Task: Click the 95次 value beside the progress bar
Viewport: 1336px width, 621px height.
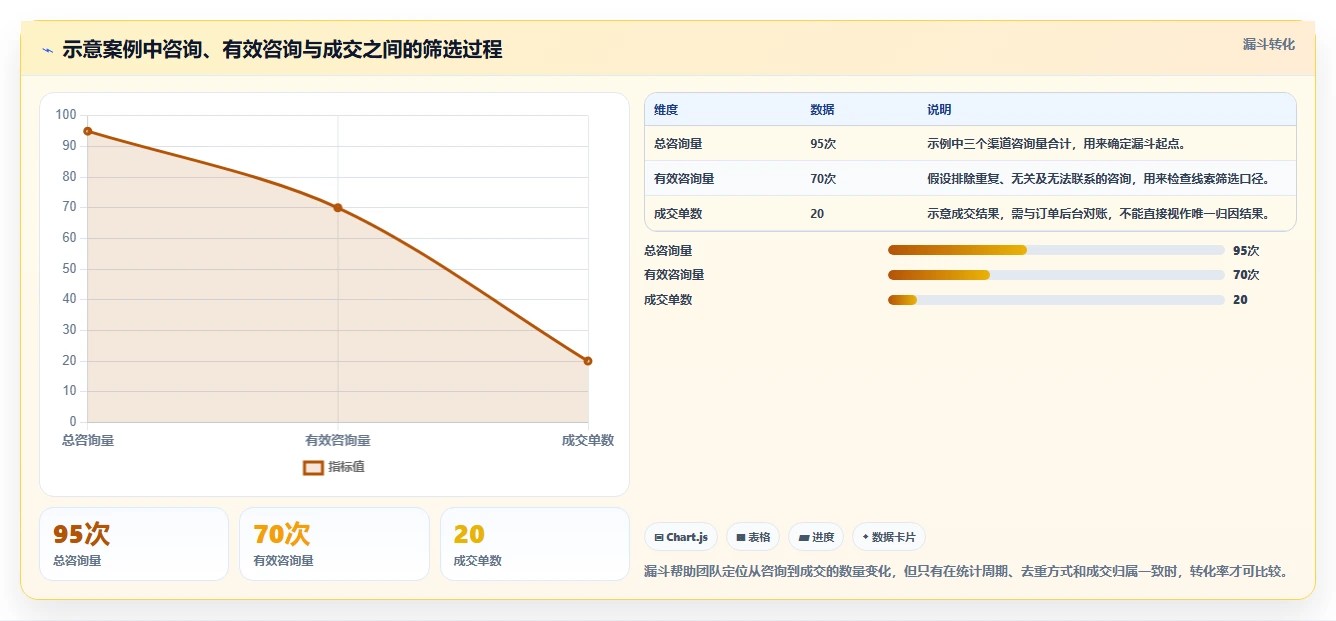Action: pyautogui.click(x=1246, y=251)
